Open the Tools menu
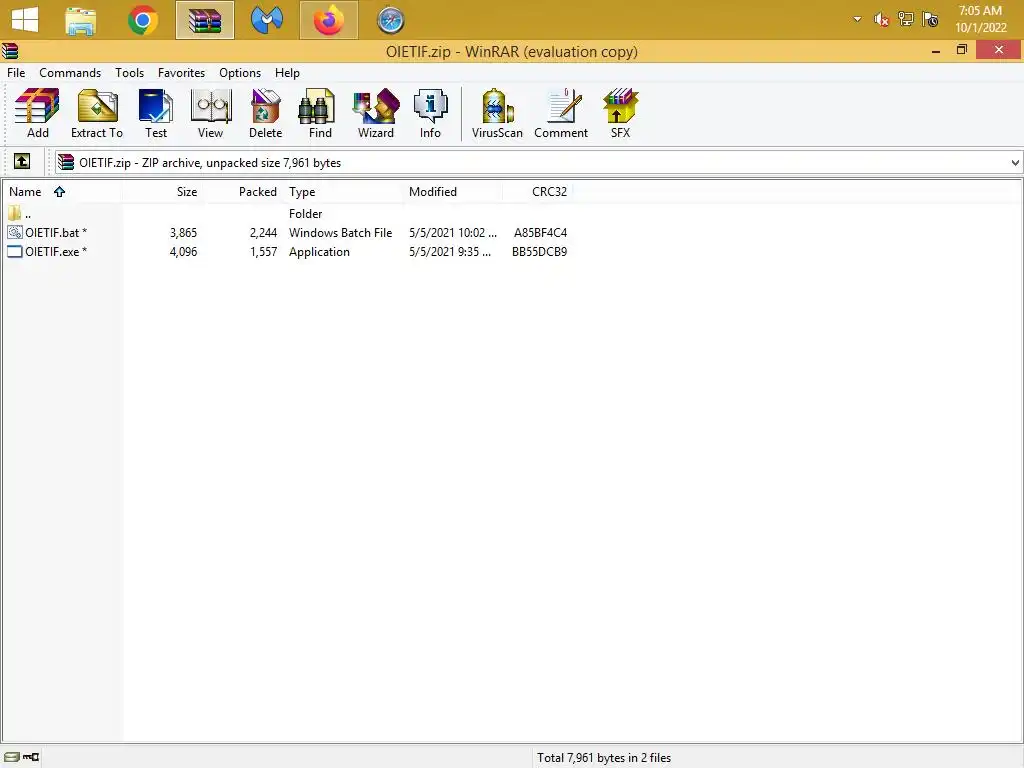1024x768 pixels. coord(129,72)
